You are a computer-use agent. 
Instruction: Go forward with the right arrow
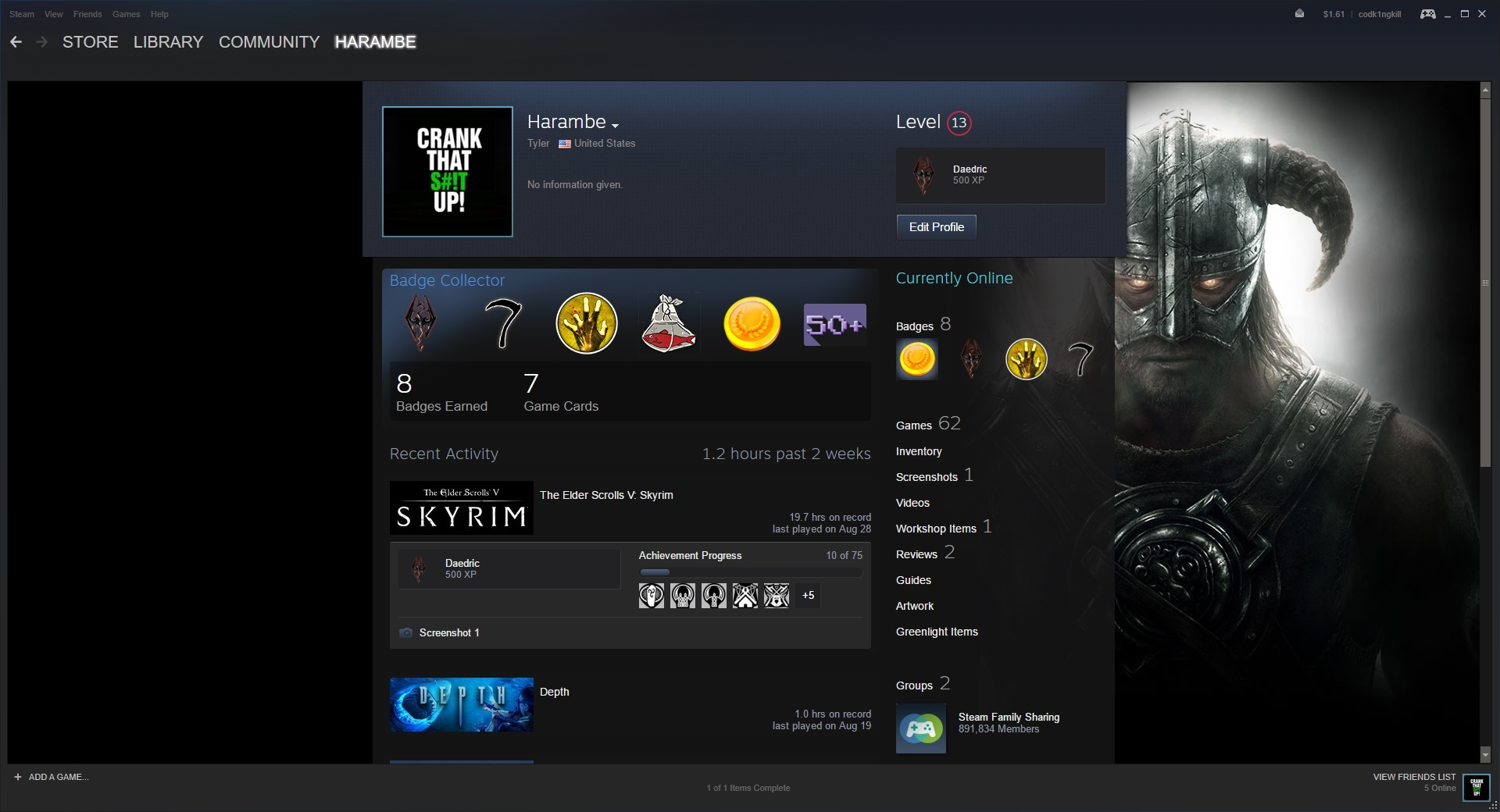click(x=42, y=42)
